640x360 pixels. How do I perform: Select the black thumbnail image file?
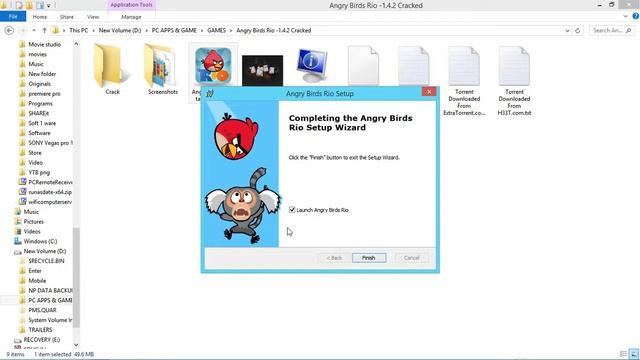click(262, 70)
